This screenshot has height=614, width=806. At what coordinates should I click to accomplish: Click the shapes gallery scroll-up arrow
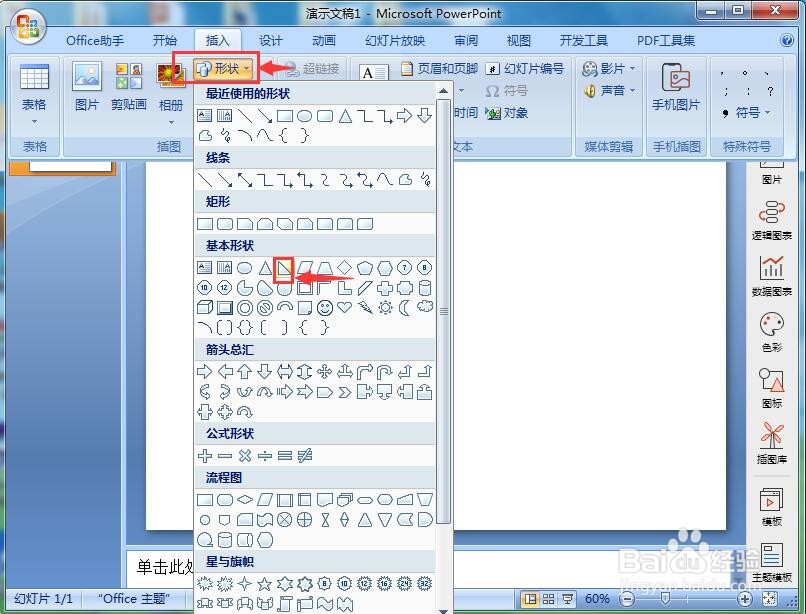pyautogui.click(x=444, y=91)
